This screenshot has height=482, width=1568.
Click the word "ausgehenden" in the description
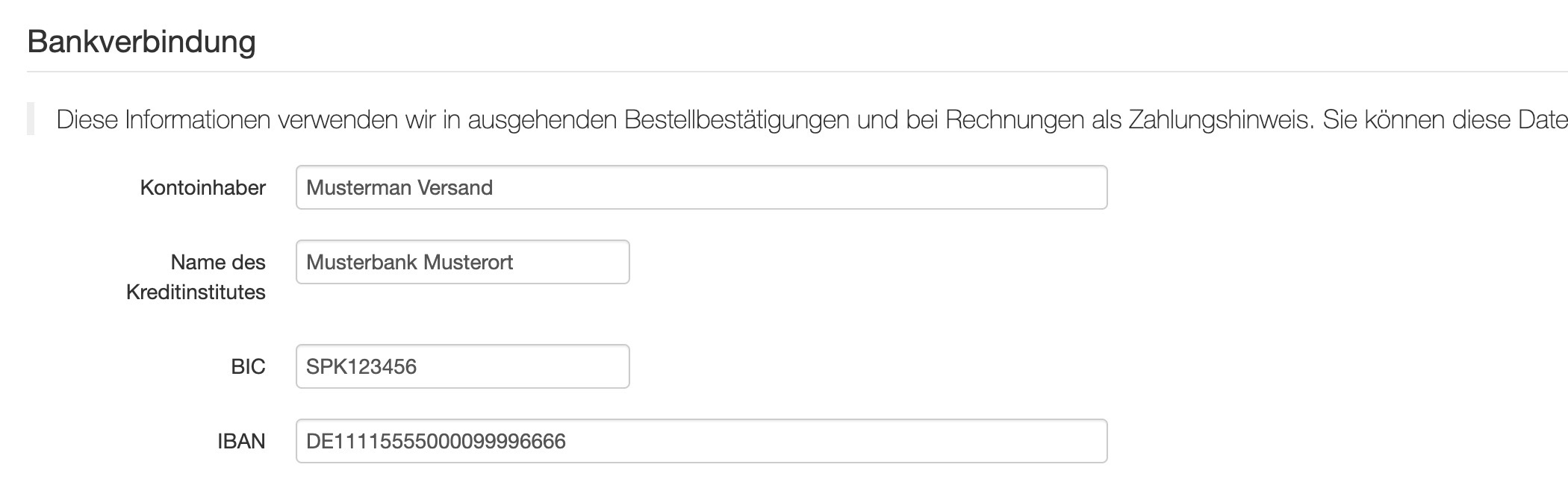coord(542,119)
